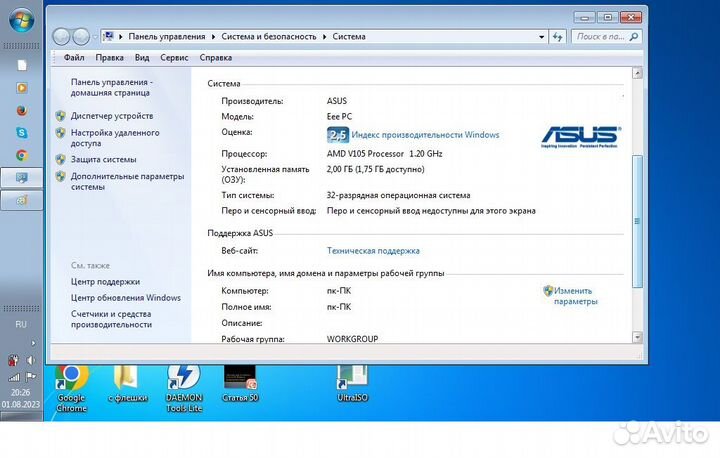Image resolution: width=720 pixels, height=458 pixels.
Task: Open the Сервис menu
Action: [x=174, y=58]
